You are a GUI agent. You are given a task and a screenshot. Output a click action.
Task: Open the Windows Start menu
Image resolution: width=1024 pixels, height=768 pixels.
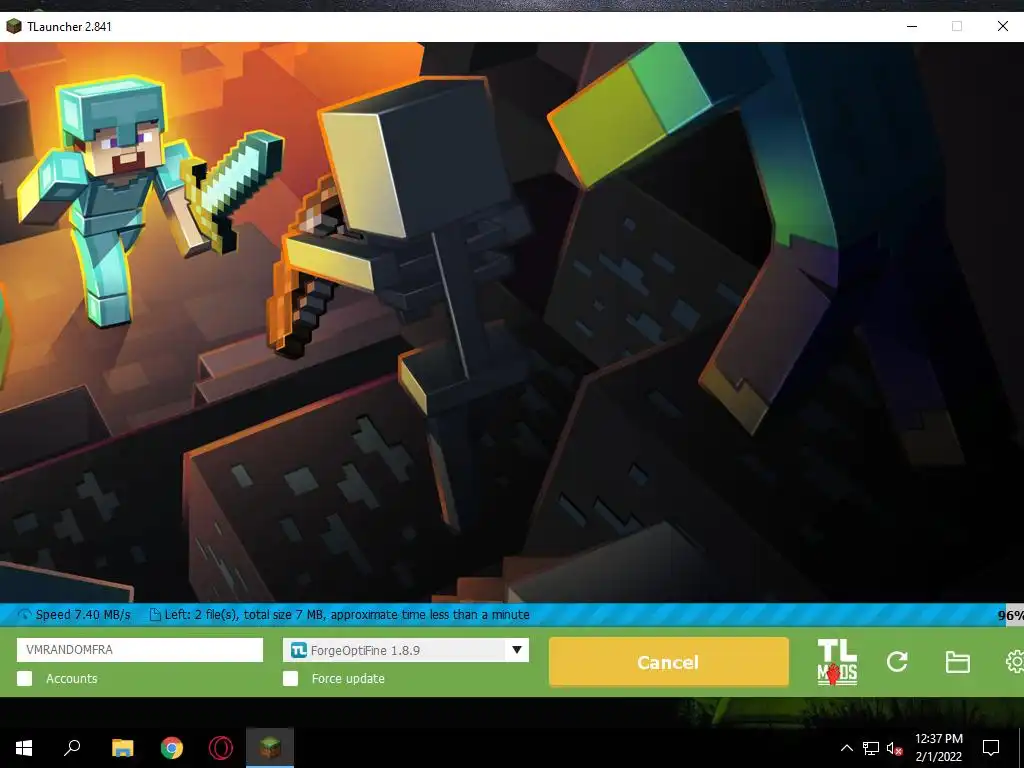24,748
